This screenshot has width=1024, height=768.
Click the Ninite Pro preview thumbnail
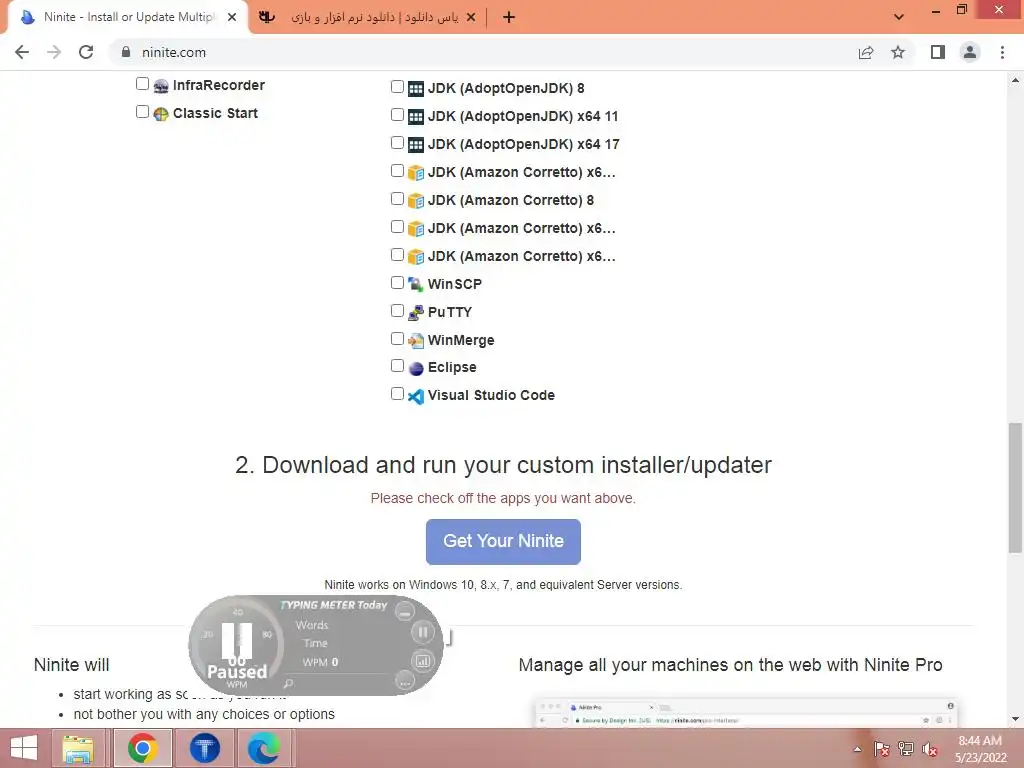744,712
